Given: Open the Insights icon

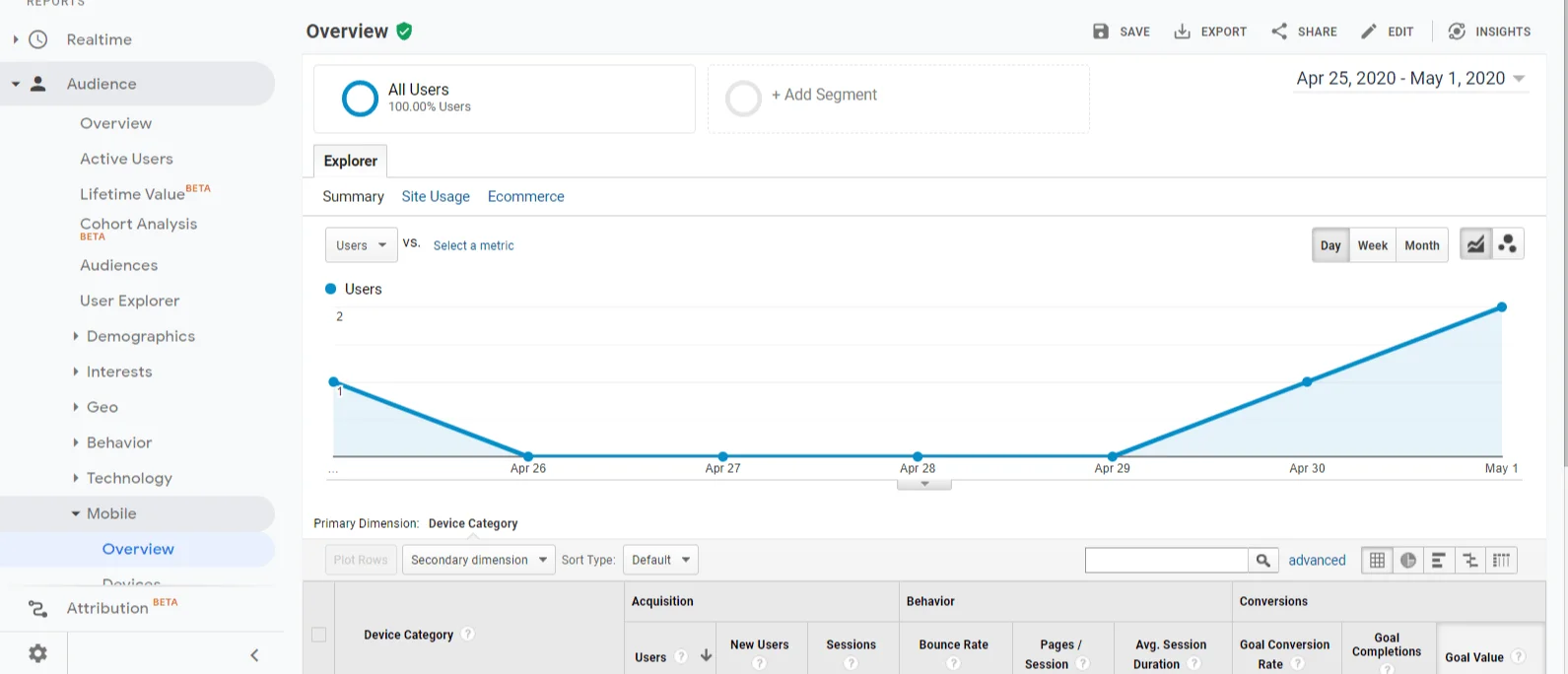Looking at the screenshot, I should click(1457, 32).
